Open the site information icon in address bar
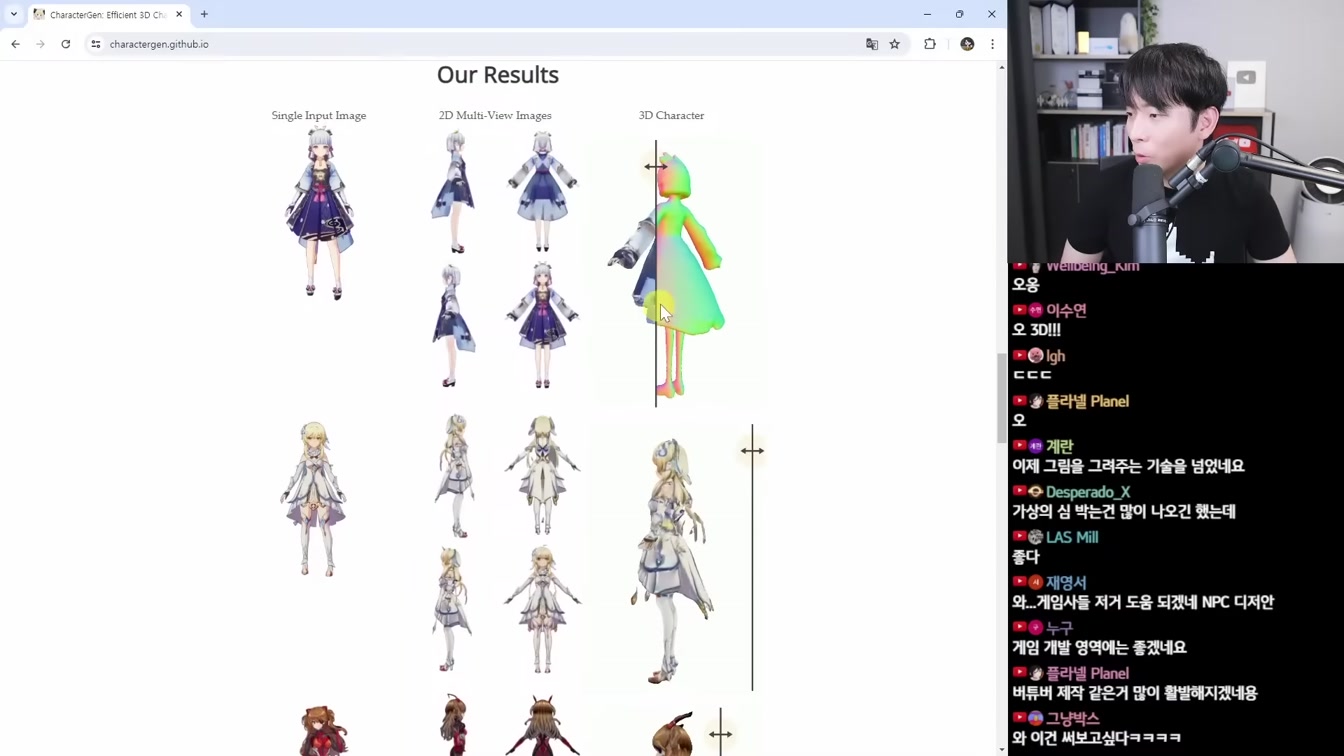Viewport: 1344px width, 756px height. click(96, 44)
